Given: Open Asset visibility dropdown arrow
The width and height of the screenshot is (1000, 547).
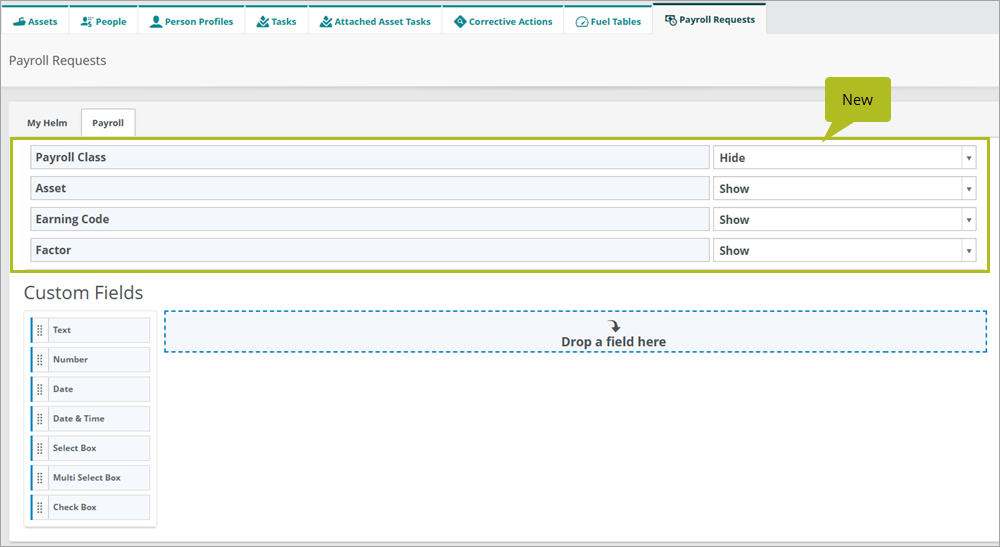Looking at the screenshot, I should pos(968,189).
